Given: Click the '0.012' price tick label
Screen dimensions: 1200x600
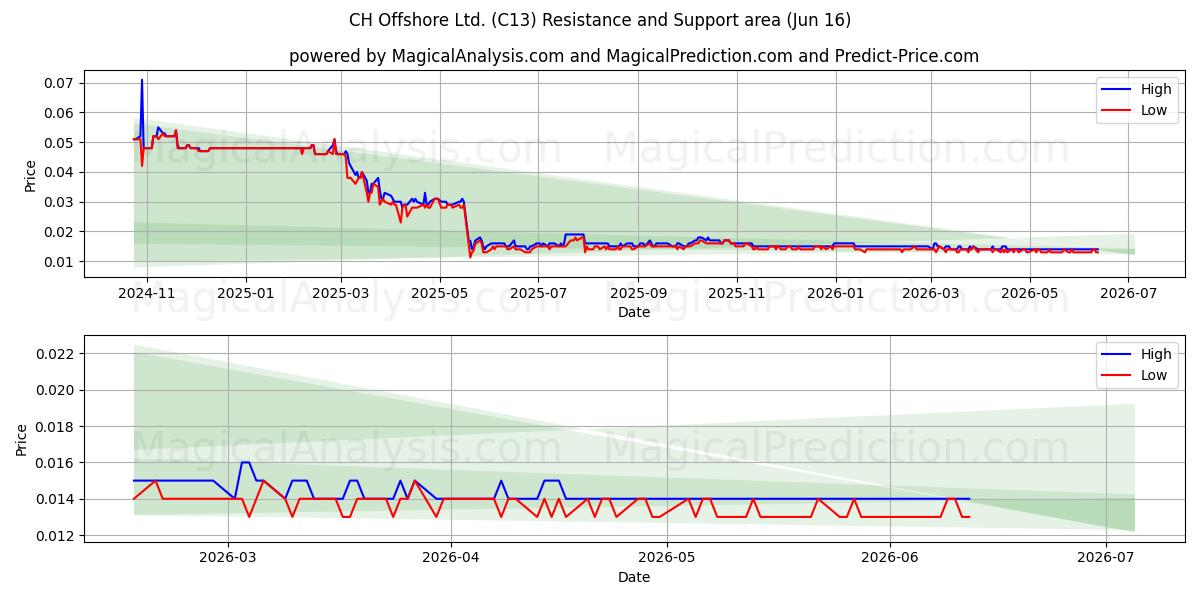Looking at the screenshot, I should pos(57,536).
